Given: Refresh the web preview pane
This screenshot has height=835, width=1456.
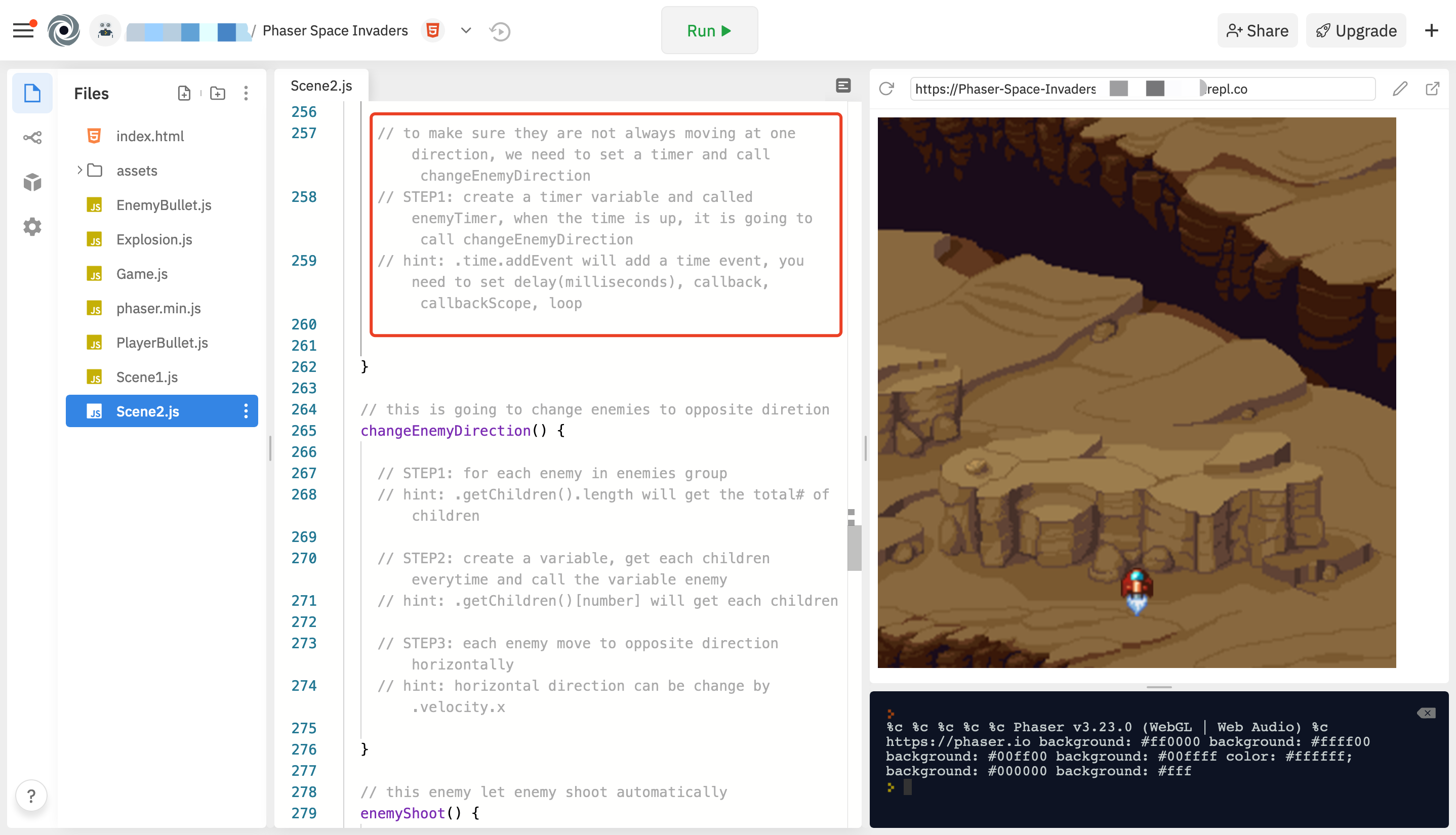Looking at the screenshot, I should click(886, 89).
